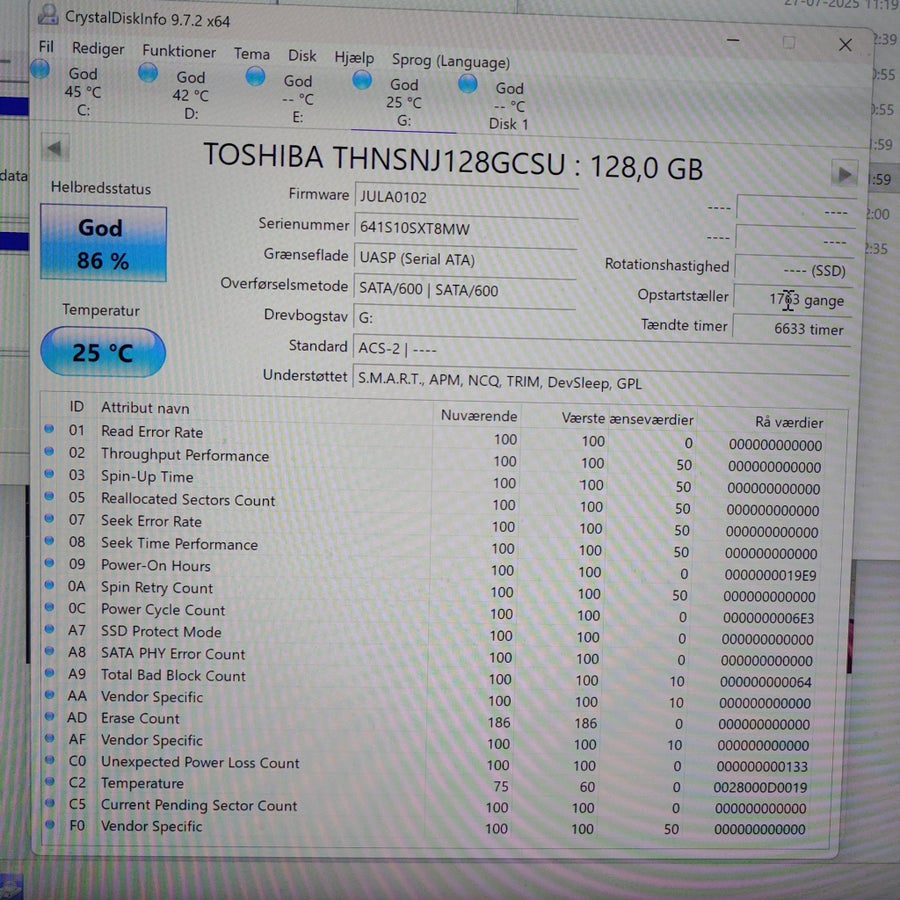The height and width of the screenshot is (900, 900).
Task: Click status dot for Spin-Up Time
Action: point(49,474)
